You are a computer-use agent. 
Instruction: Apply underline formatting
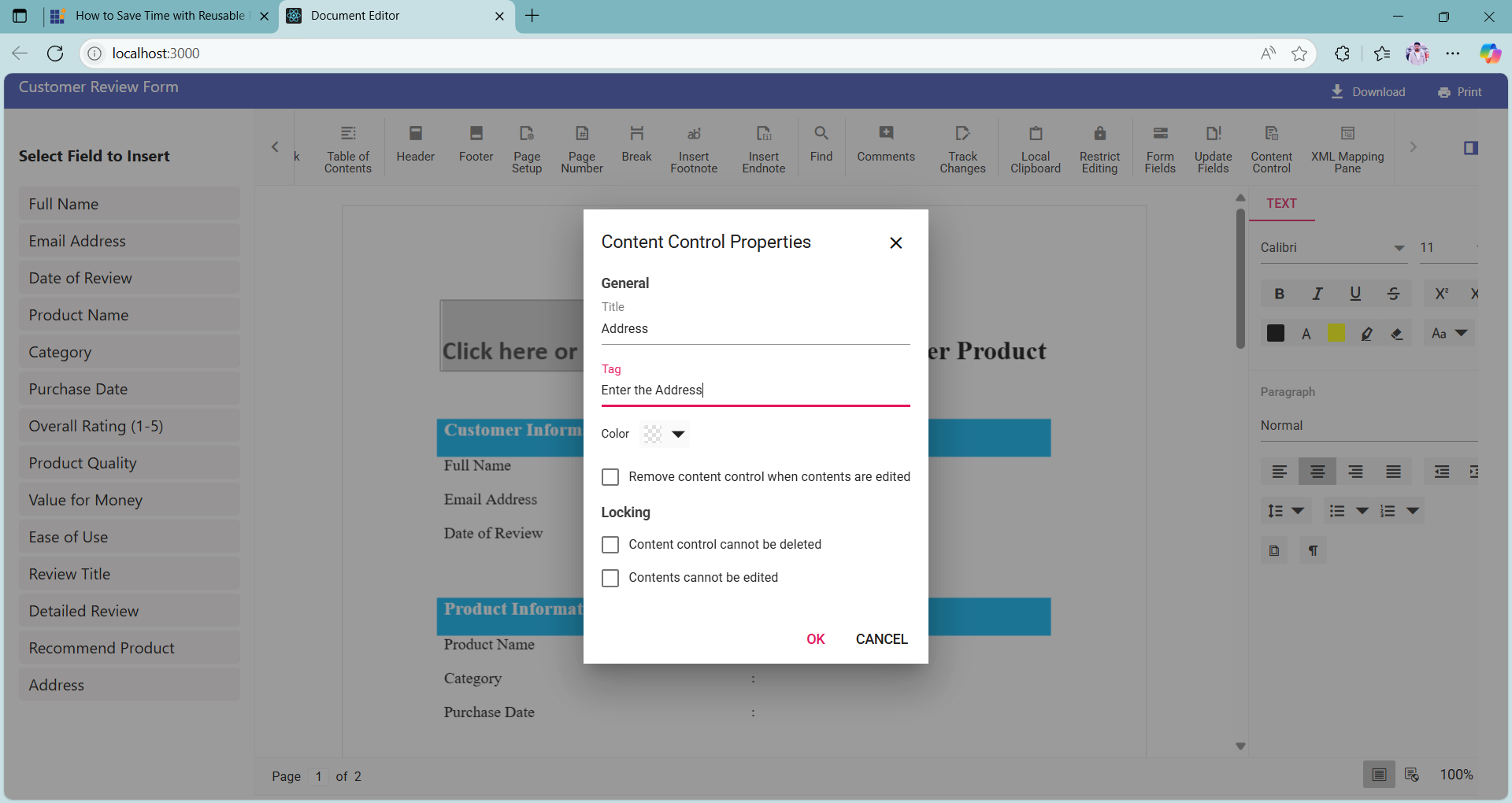pyautogui.click(x=1355, y=293)
